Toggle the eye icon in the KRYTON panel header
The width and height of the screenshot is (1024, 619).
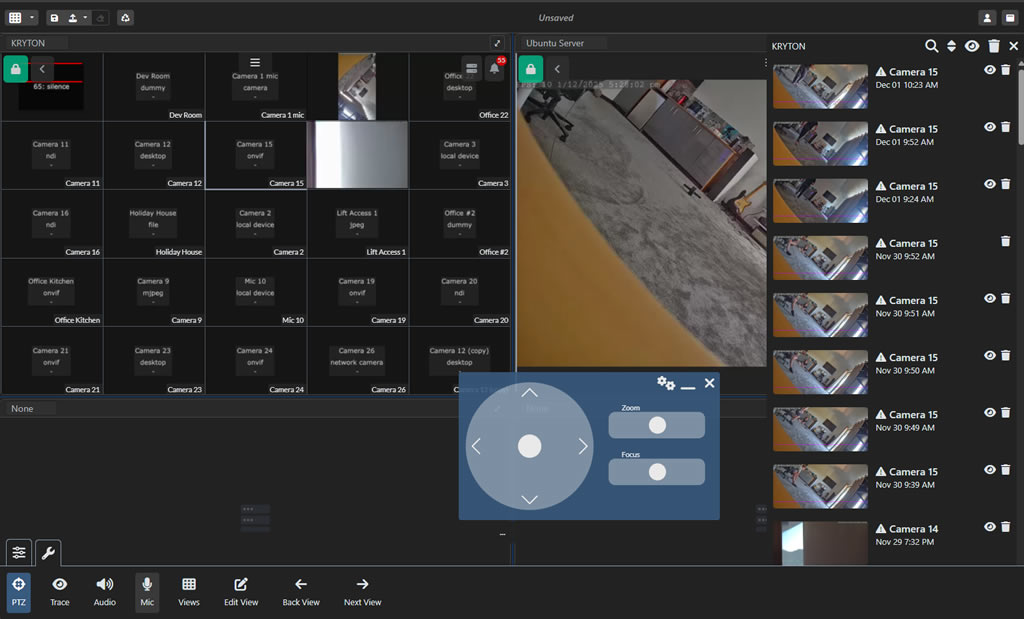click(970, 46)
